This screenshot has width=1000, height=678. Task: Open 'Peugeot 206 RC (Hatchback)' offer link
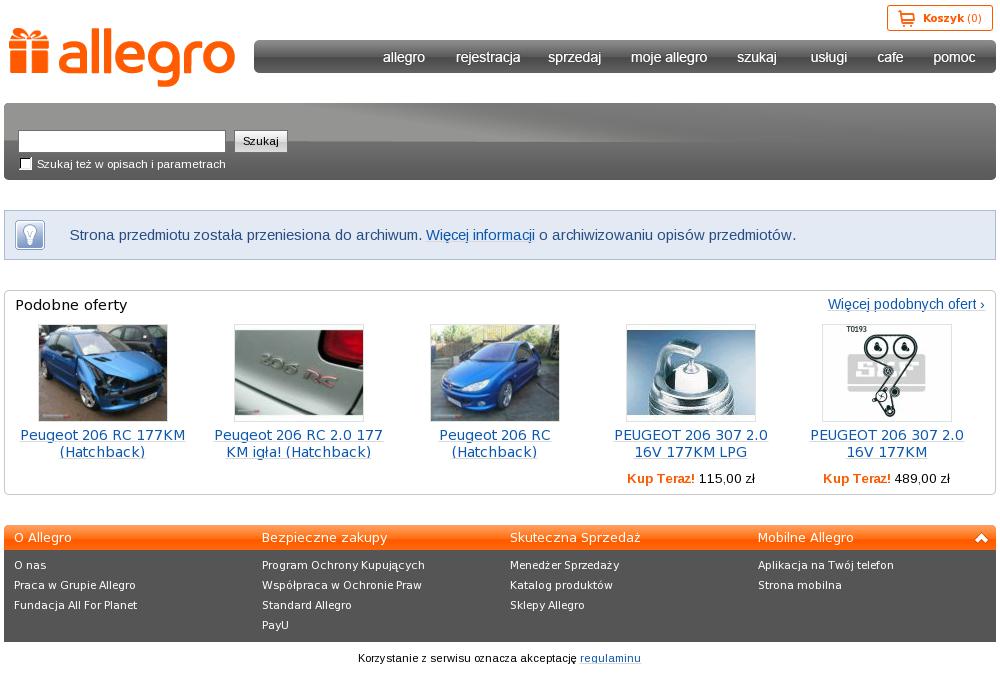495,443
